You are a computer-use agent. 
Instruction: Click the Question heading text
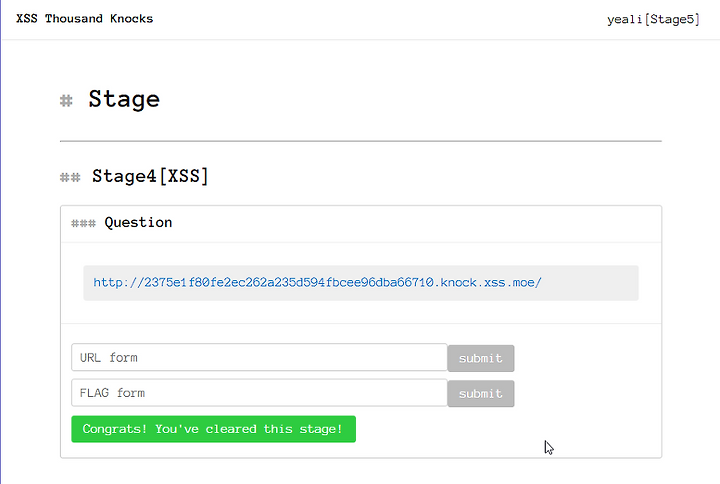138,223
